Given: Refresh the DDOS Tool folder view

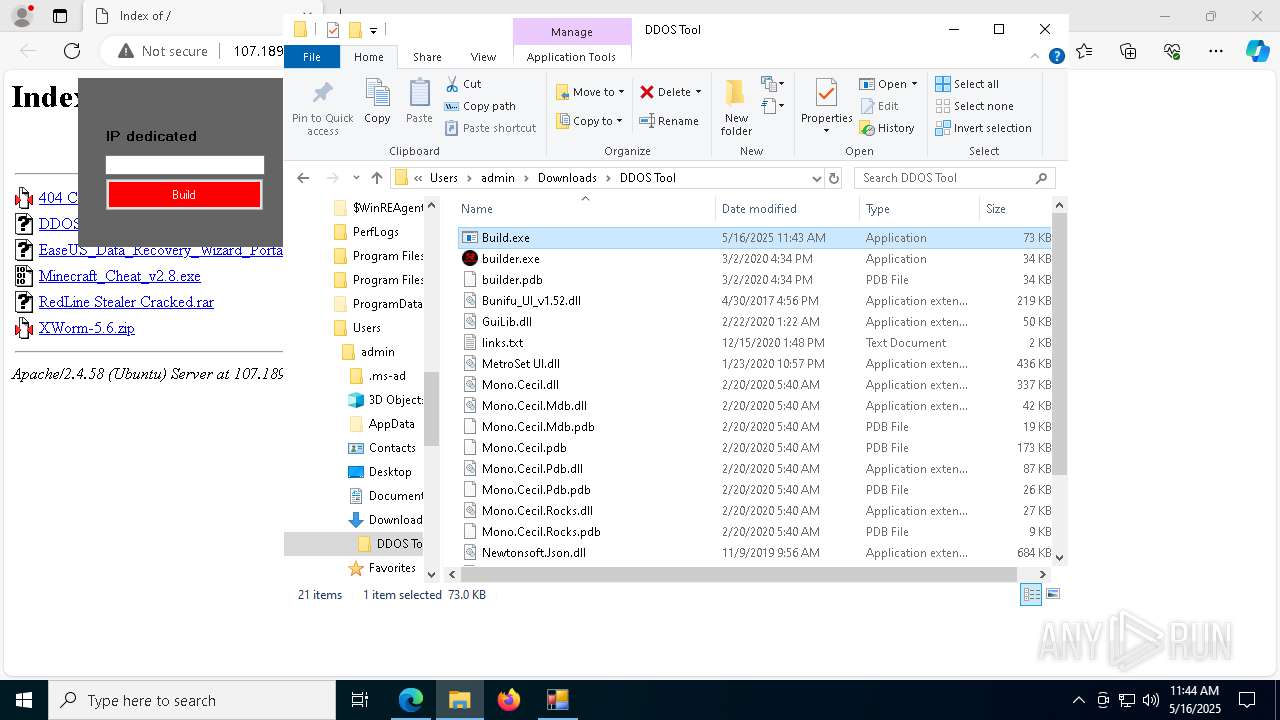Looking at the screenshot, I should tap(834, 178).
